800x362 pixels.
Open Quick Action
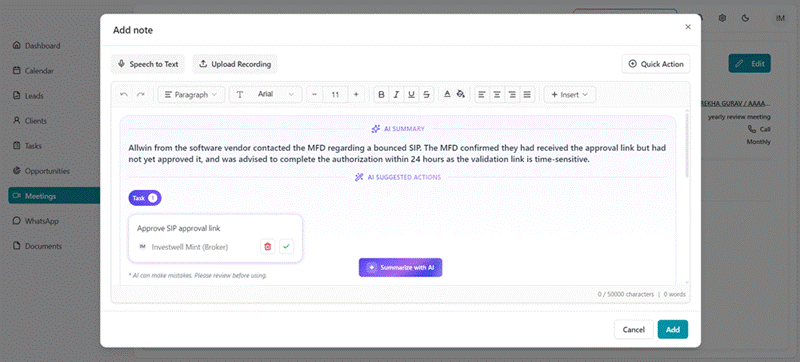click(x=656, y=64)
